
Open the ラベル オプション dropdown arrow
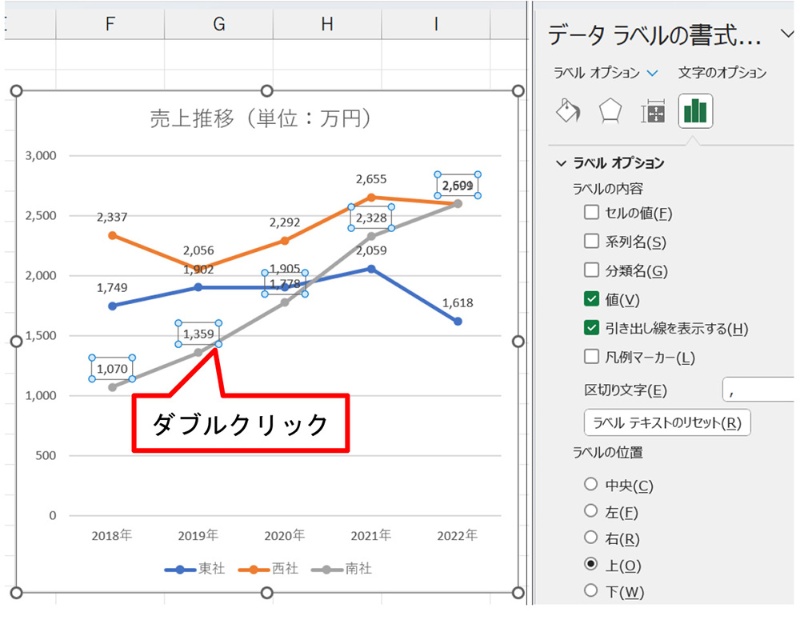click(653, 73)
